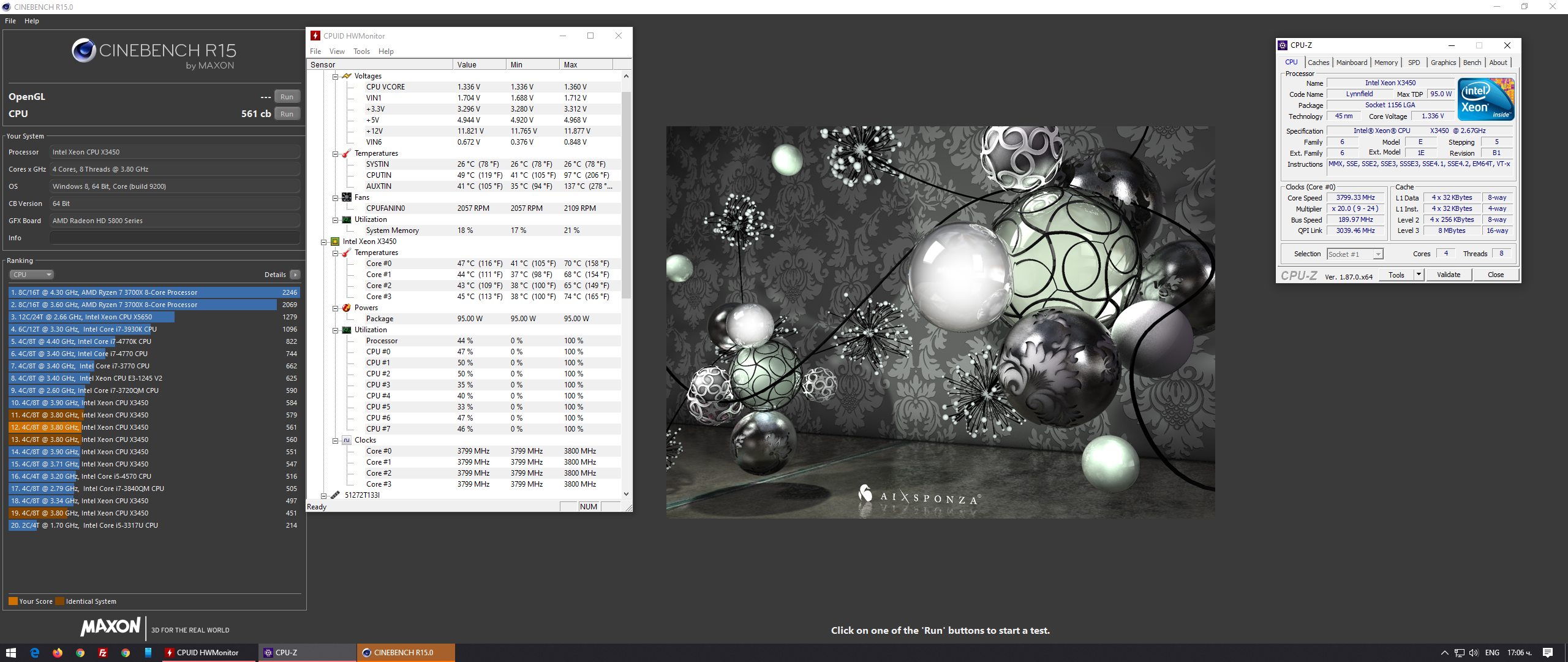Screen dimensions: 1568x662
Task: Switch to the Caches tab in CPU-Z
Action: (x=1318, y=63)
